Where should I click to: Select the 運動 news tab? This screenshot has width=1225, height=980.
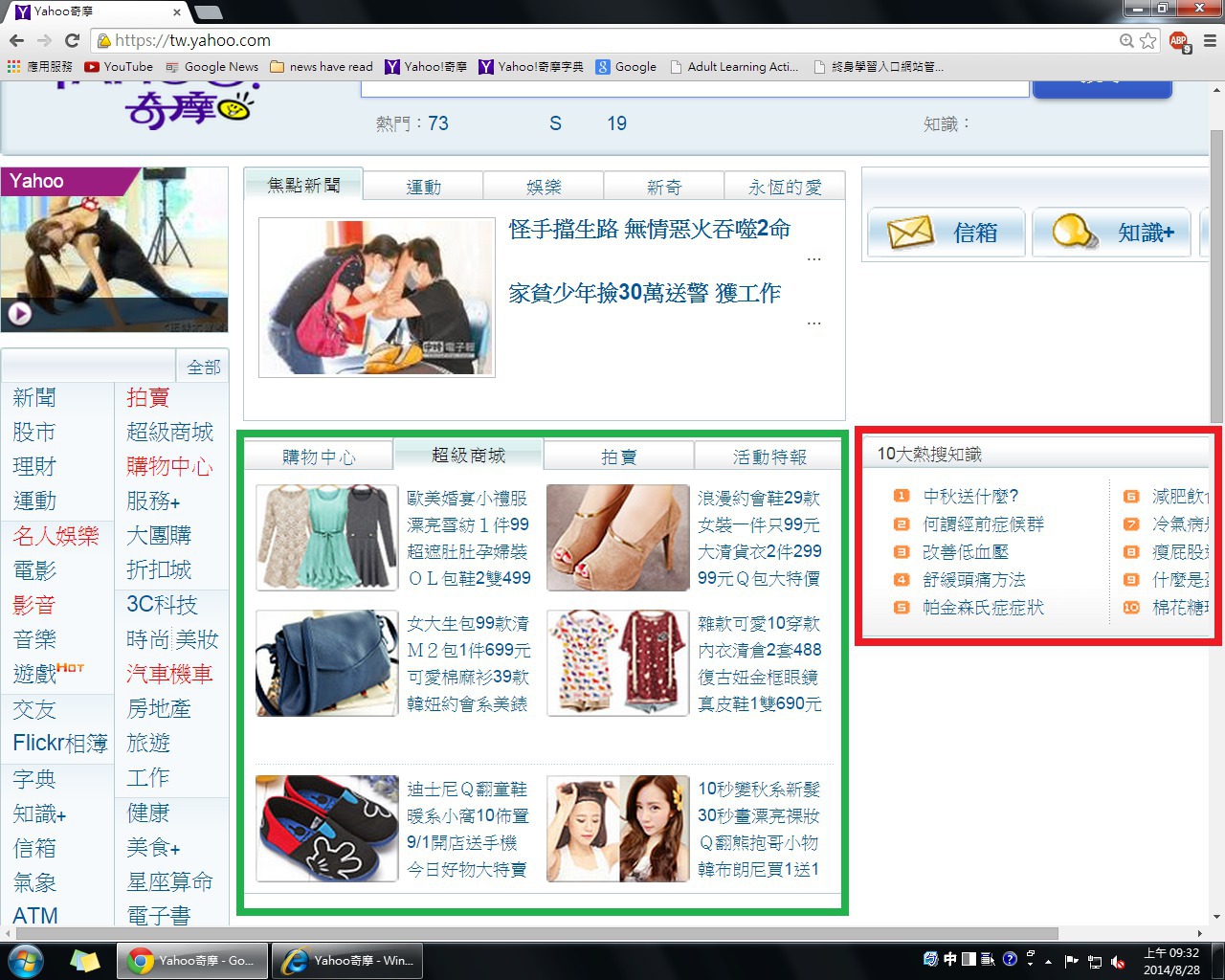[424, 187]
